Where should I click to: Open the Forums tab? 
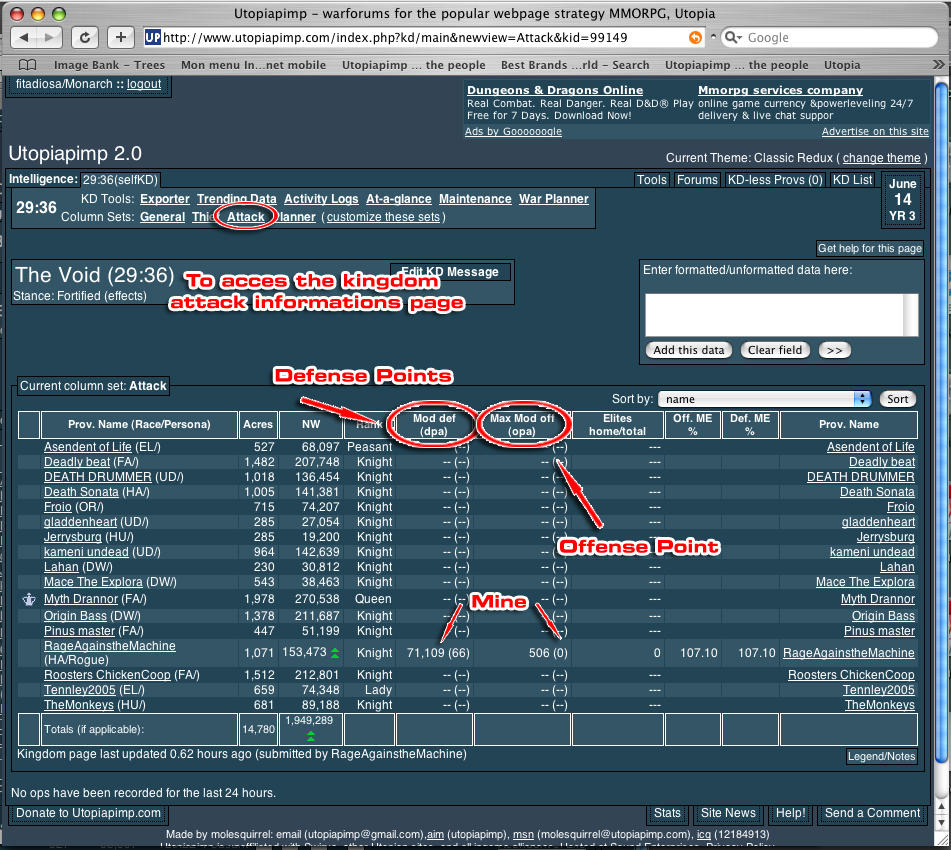[x=697, y=180]
